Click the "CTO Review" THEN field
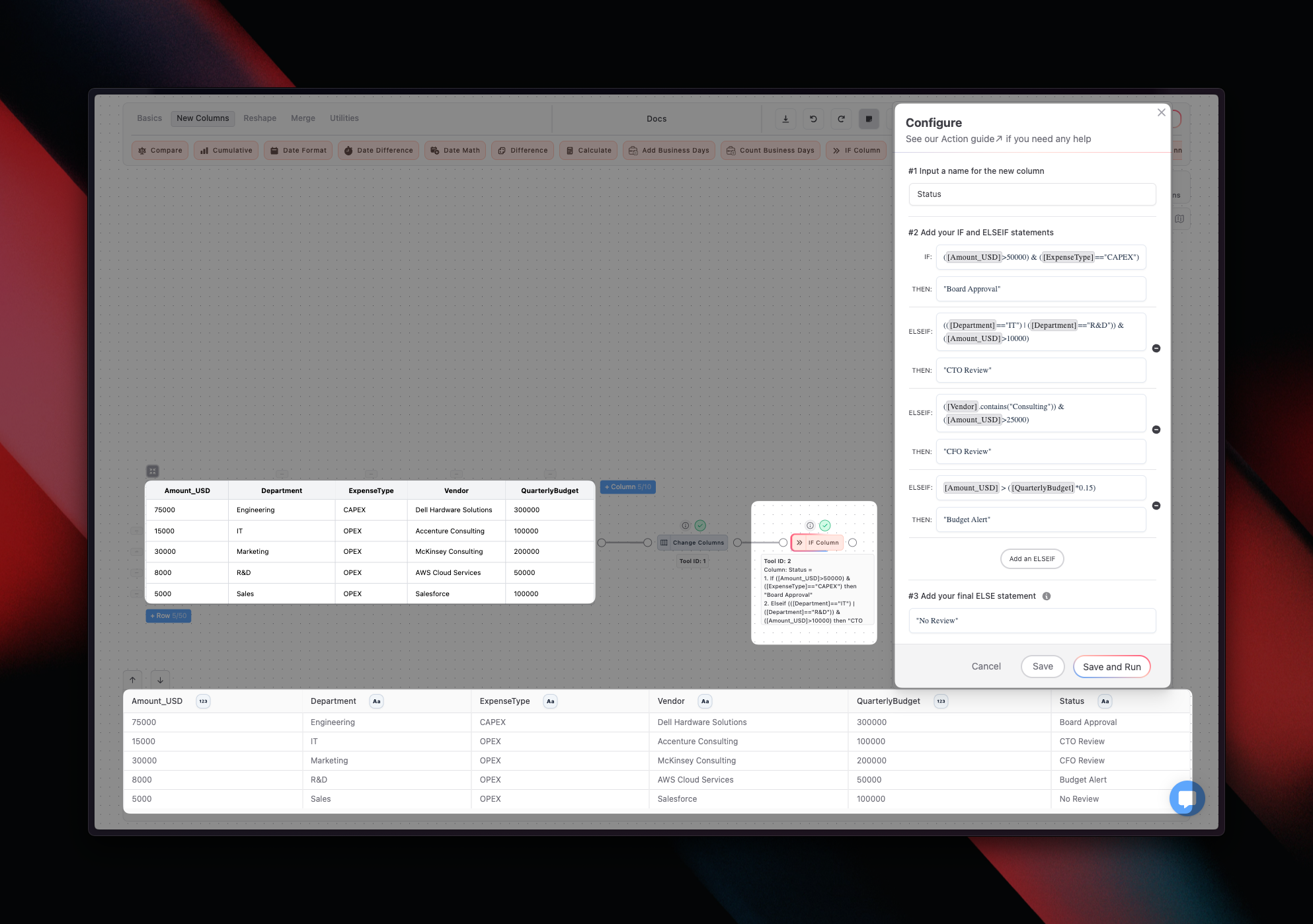 pyautogui.click(x=1041, y=370)
